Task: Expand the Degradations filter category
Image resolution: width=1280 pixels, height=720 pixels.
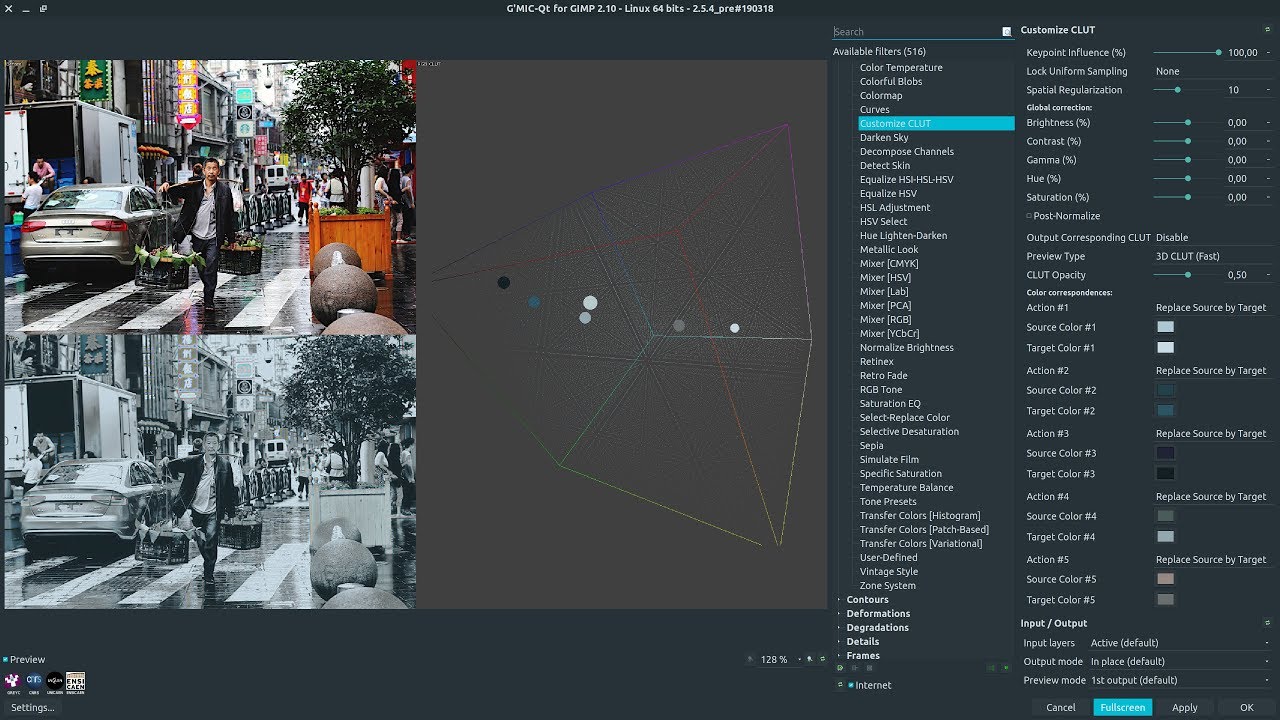Action: [840, 628]
